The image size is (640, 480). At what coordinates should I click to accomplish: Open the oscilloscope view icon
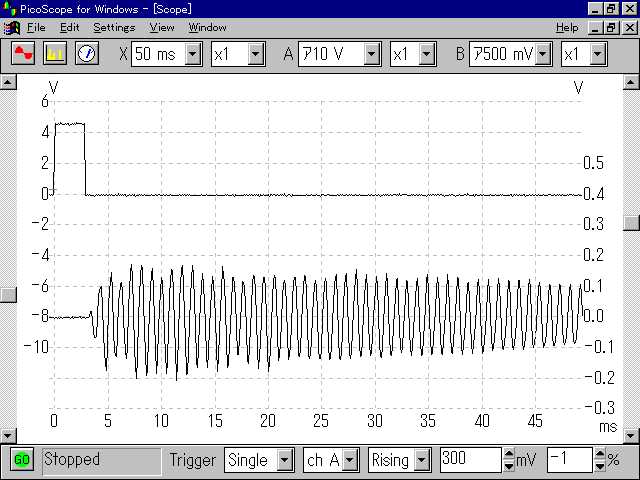pyautogui.click(x=23, y=53)
